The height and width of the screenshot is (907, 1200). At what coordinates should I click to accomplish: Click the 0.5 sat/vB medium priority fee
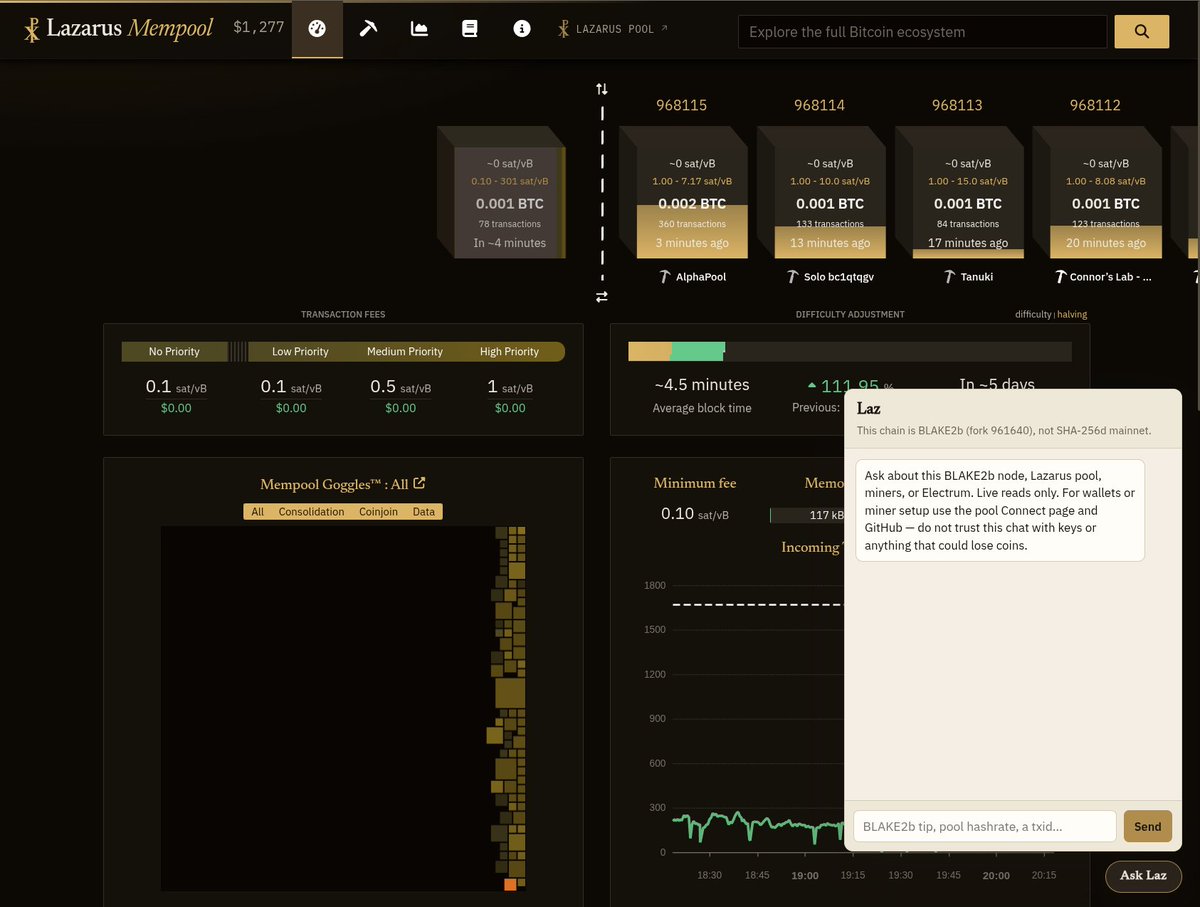click(400, 387)
